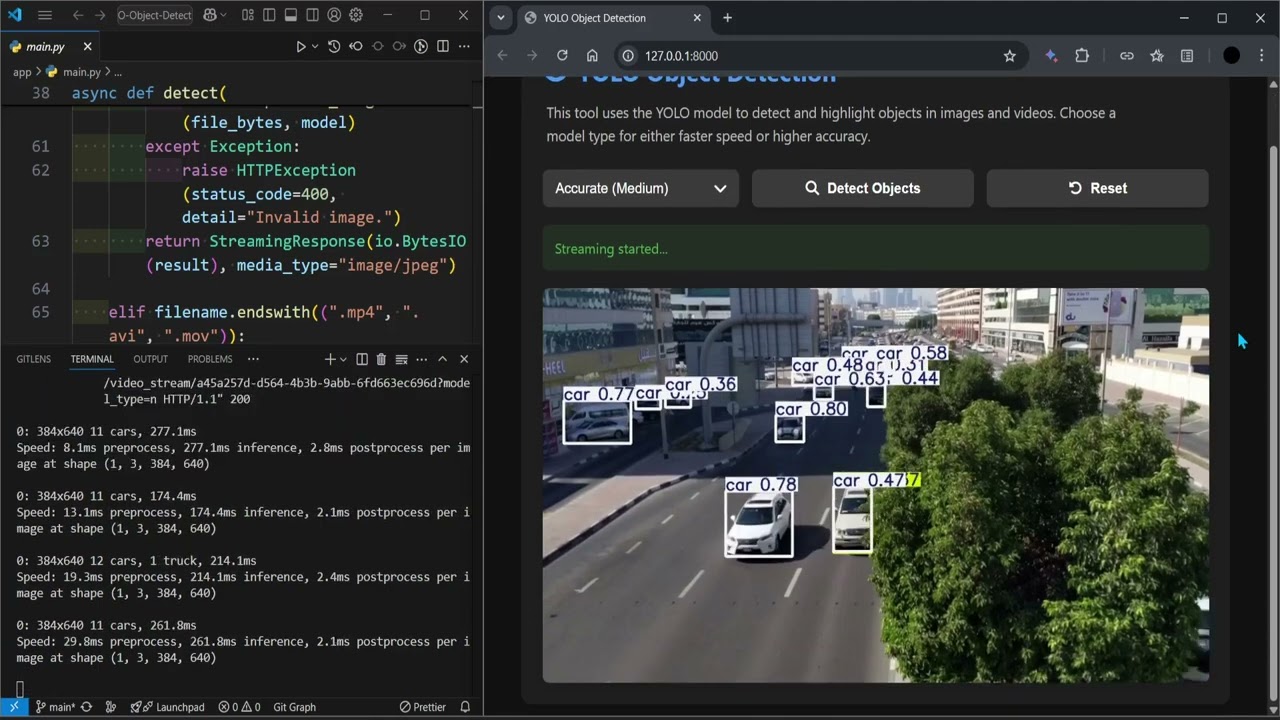Synchronize changes in the status bar
This screenshot has width=1280, height=720.
(87, 707)
